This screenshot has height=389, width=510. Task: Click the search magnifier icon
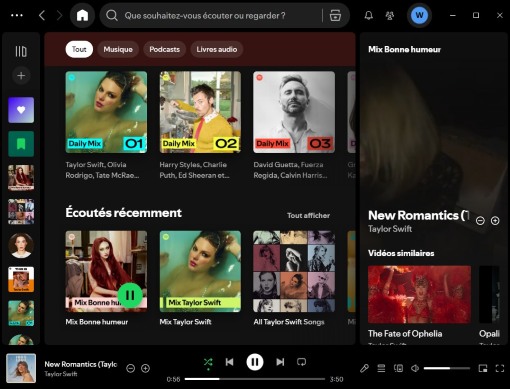pyautogui.click(x=112, y=15)
